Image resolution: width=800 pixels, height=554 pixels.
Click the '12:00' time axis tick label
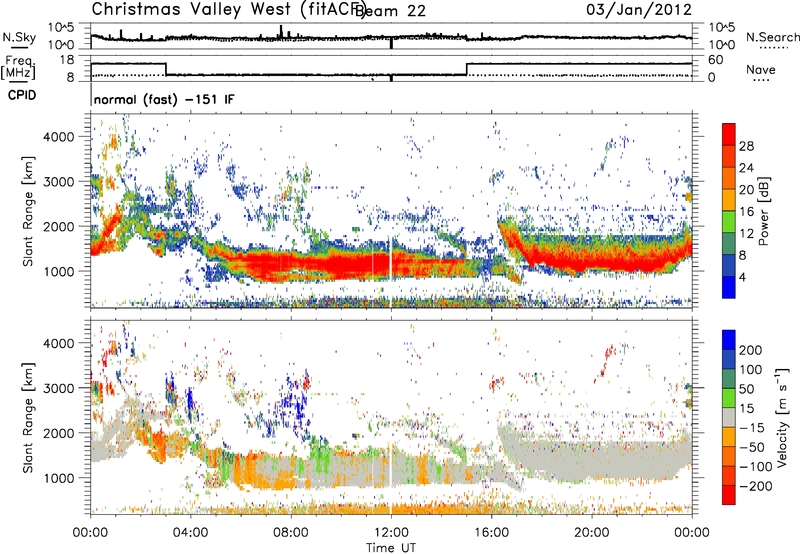(x=391, y=533)
